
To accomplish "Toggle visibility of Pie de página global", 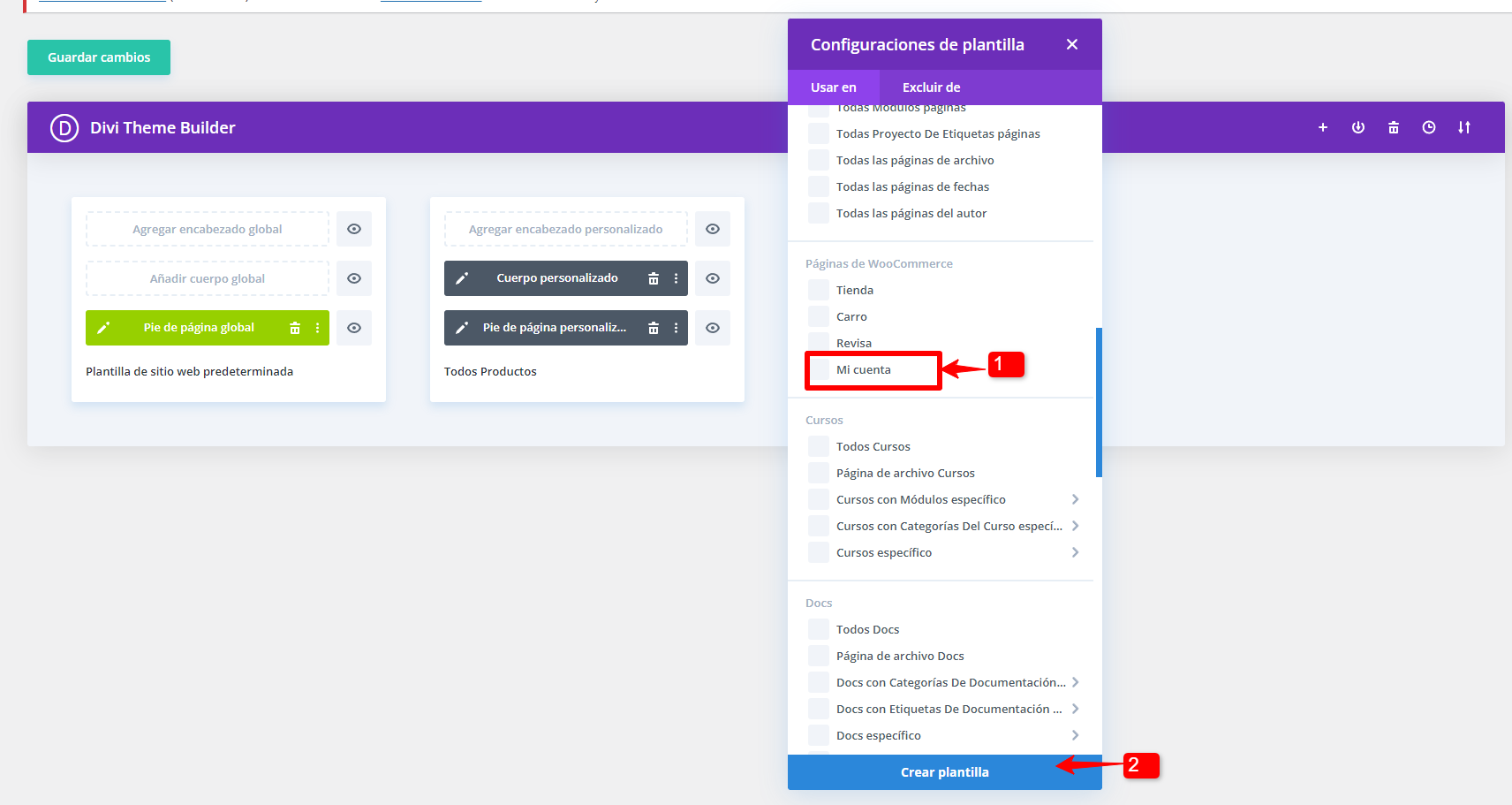I will (x=354, y=328).
